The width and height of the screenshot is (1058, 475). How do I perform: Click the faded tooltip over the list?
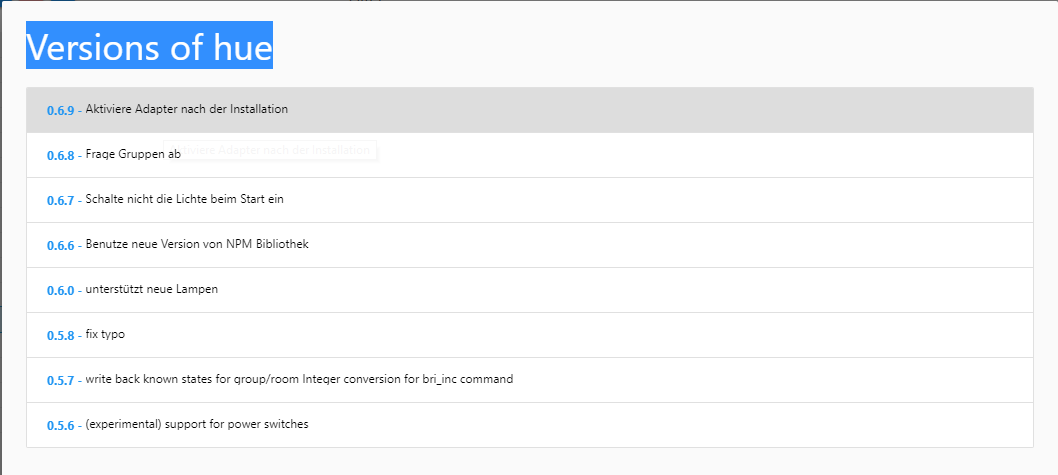click(x=271, y=150)
